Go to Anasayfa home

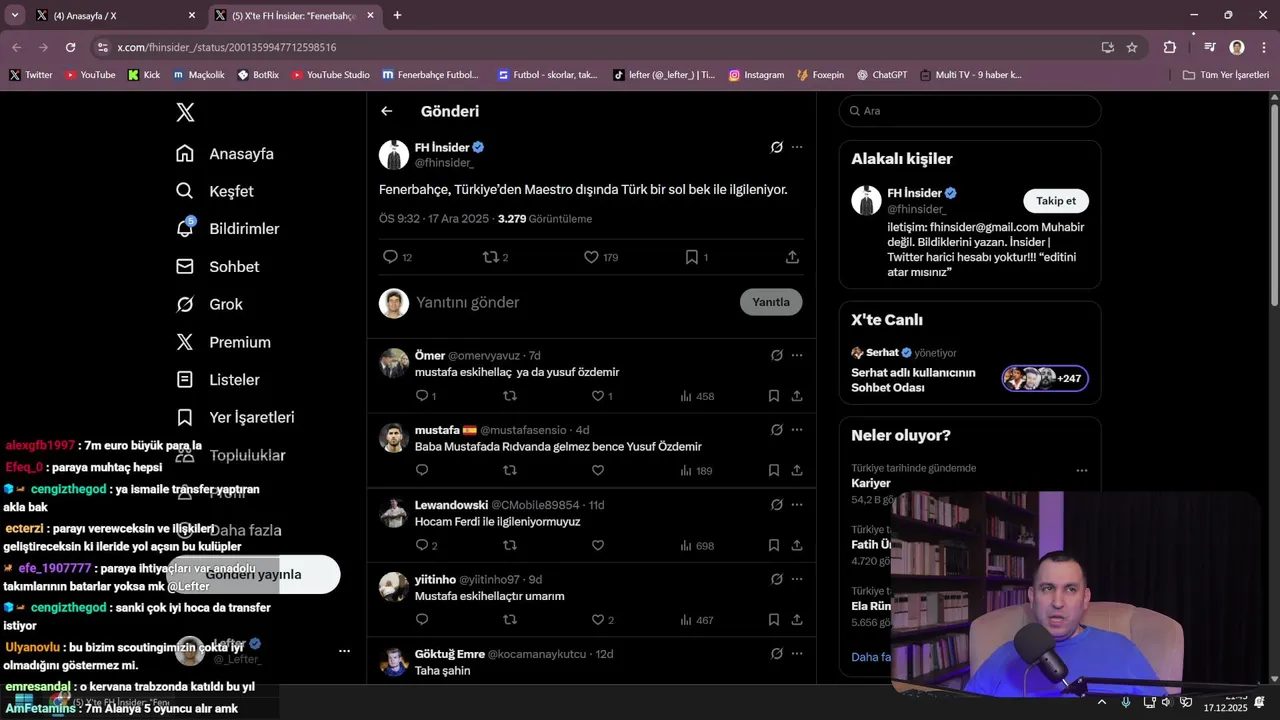pyautogui.click(x=224, y=153)
